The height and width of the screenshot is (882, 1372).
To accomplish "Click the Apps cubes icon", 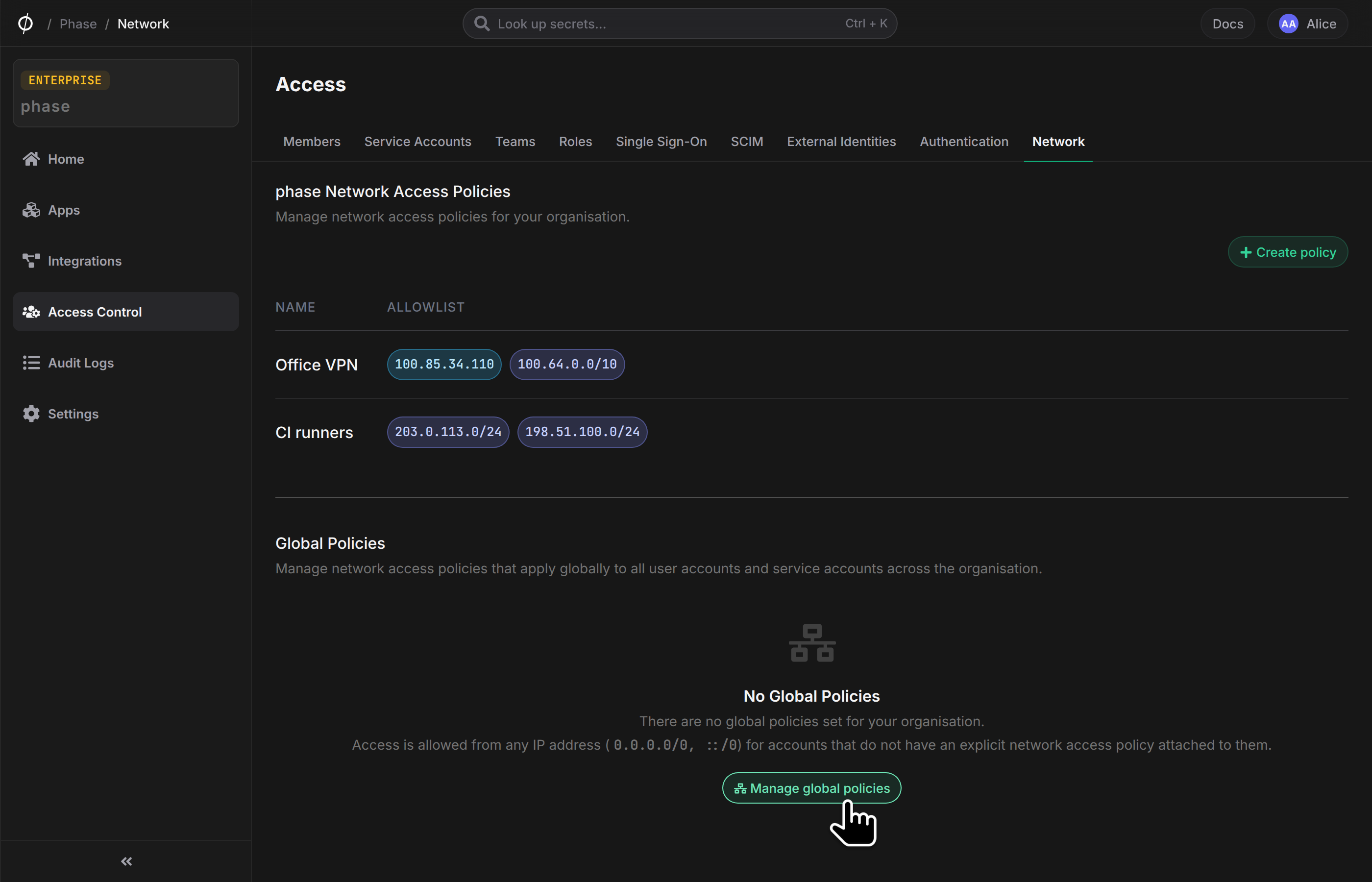I will [31, 210].
